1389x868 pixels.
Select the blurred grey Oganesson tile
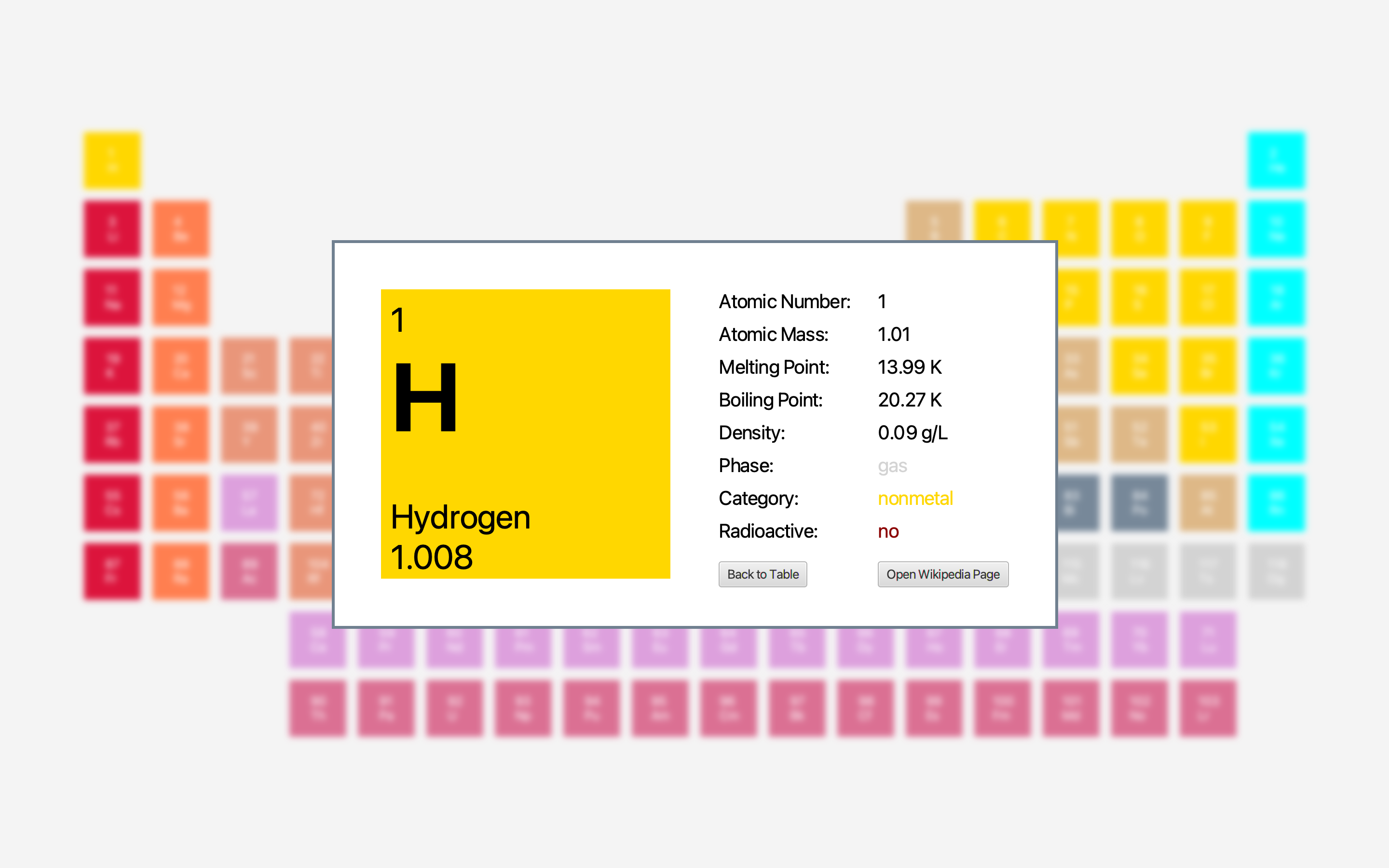click(1276, 571)
